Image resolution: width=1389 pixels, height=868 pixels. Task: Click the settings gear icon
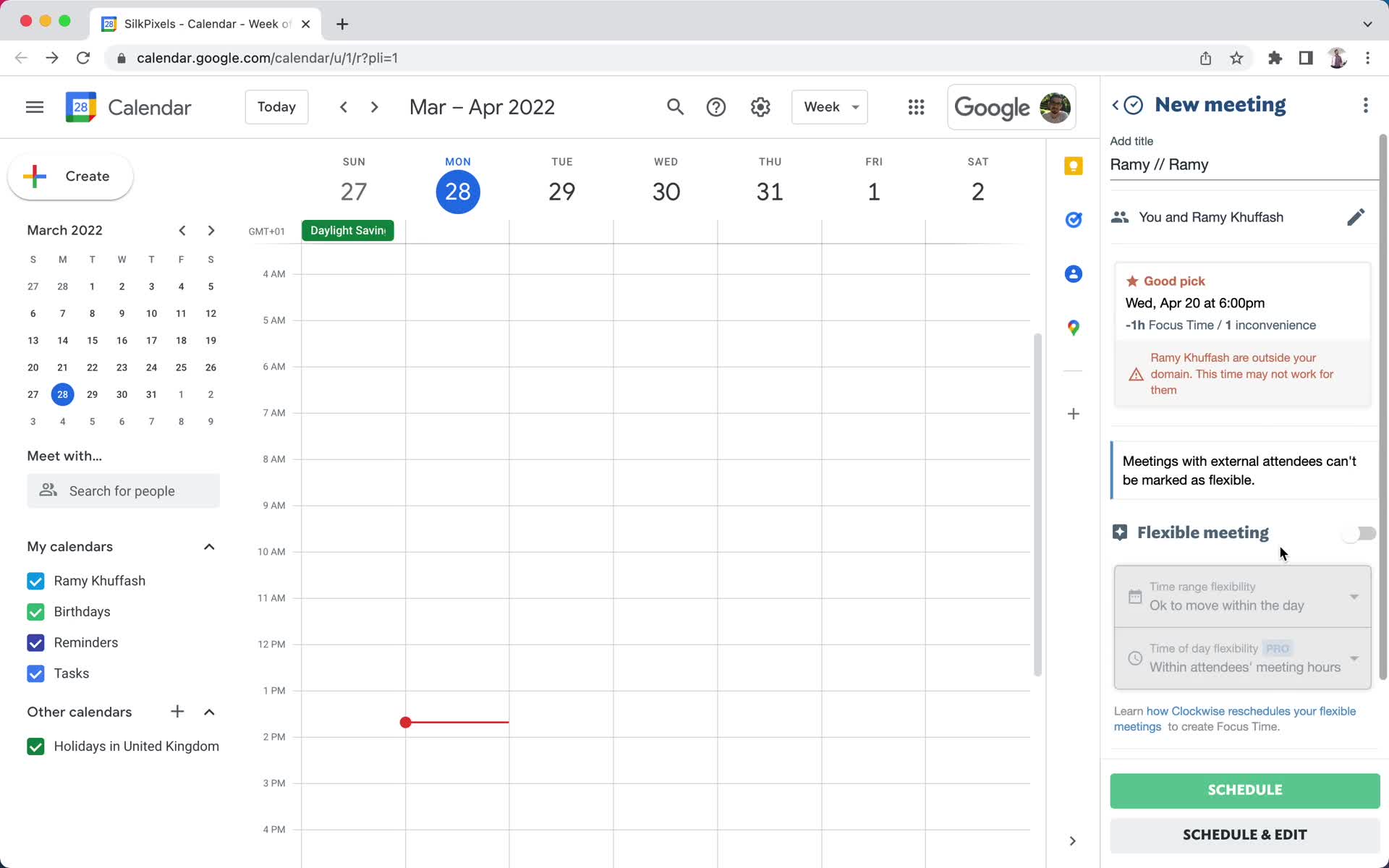(x=760, y=107)
